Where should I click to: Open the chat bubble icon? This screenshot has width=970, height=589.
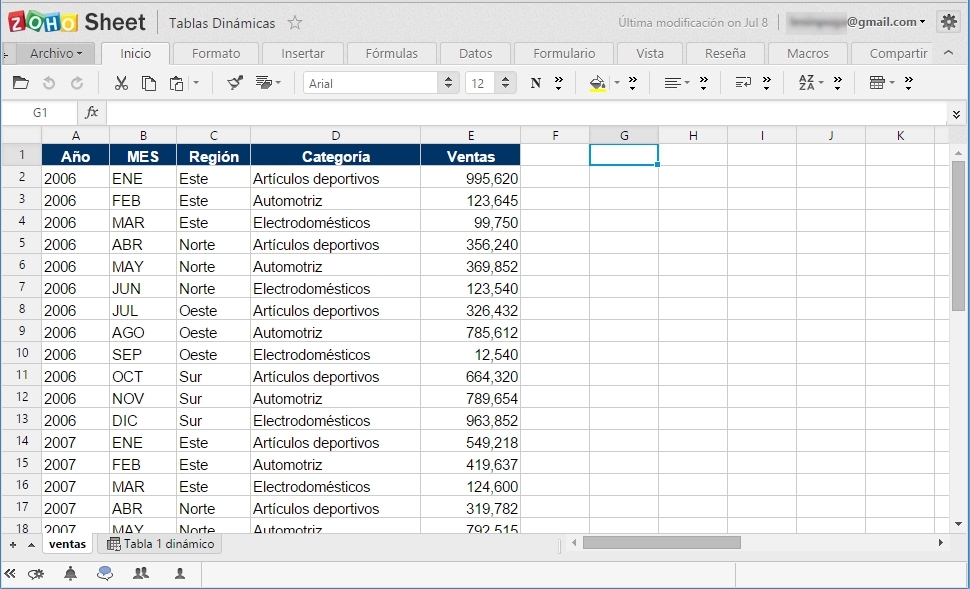click(x=104, y=574)
